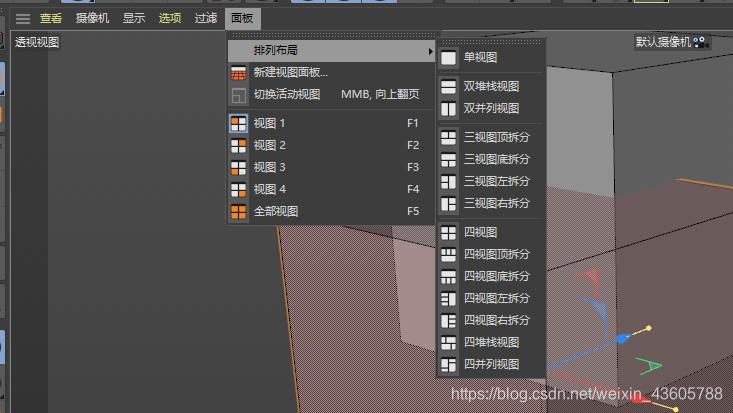Close the 面板 menu tab

(242, 18)
